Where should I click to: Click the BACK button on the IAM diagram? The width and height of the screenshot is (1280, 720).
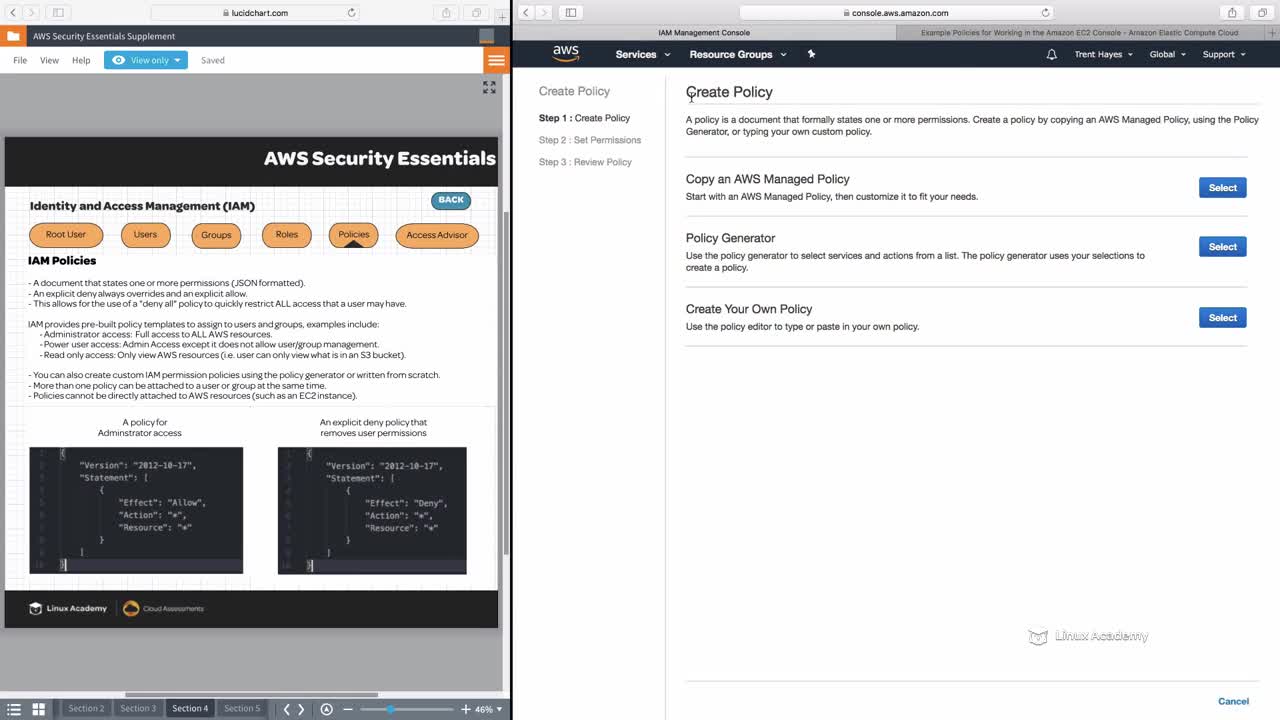click(451, 200)
